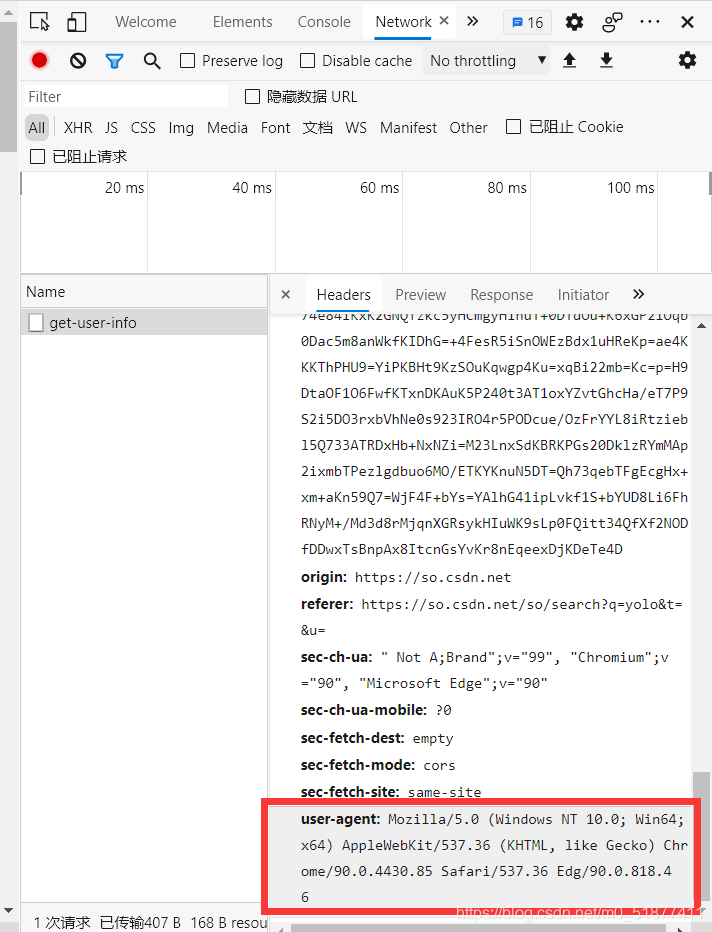The height and width of the screenshot is (932, 712).
Task: Click the 60 ms timeline marker
Action: click(x=379, y=188)
